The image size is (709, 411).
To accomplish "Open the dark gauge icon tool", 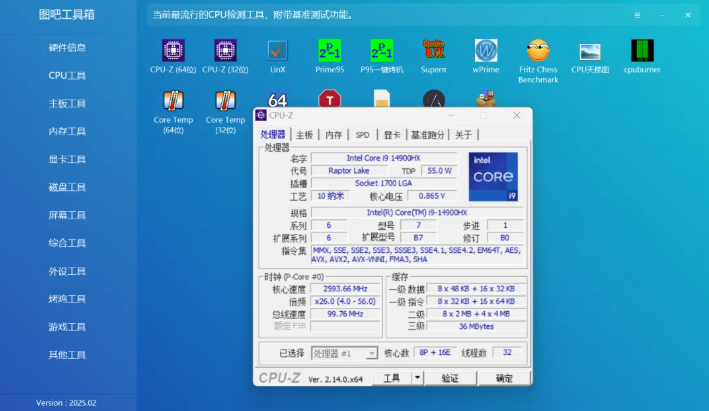I will click(434, 99).
